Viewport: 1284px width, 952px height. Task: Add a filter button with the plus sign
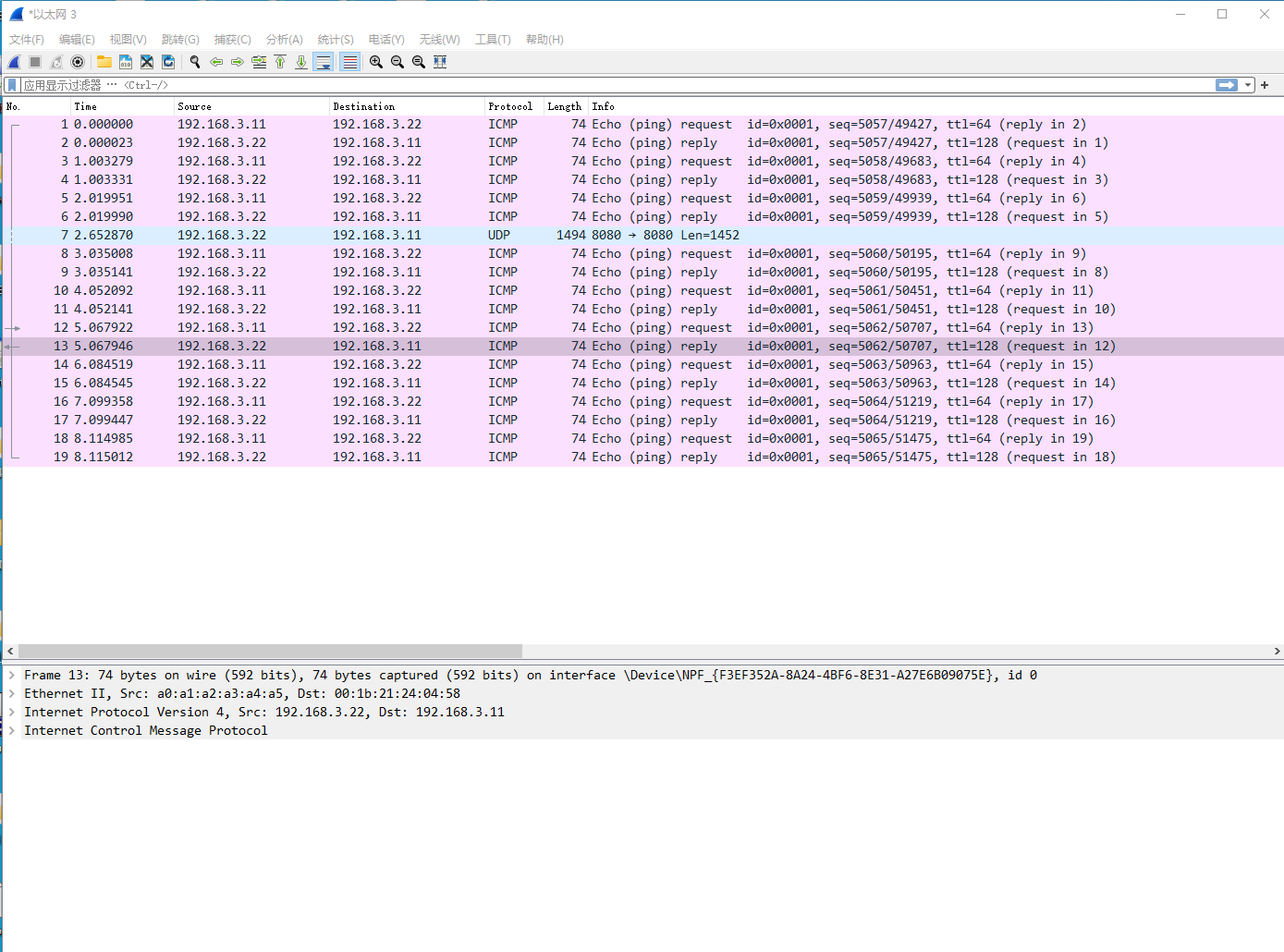(1265, 84)
